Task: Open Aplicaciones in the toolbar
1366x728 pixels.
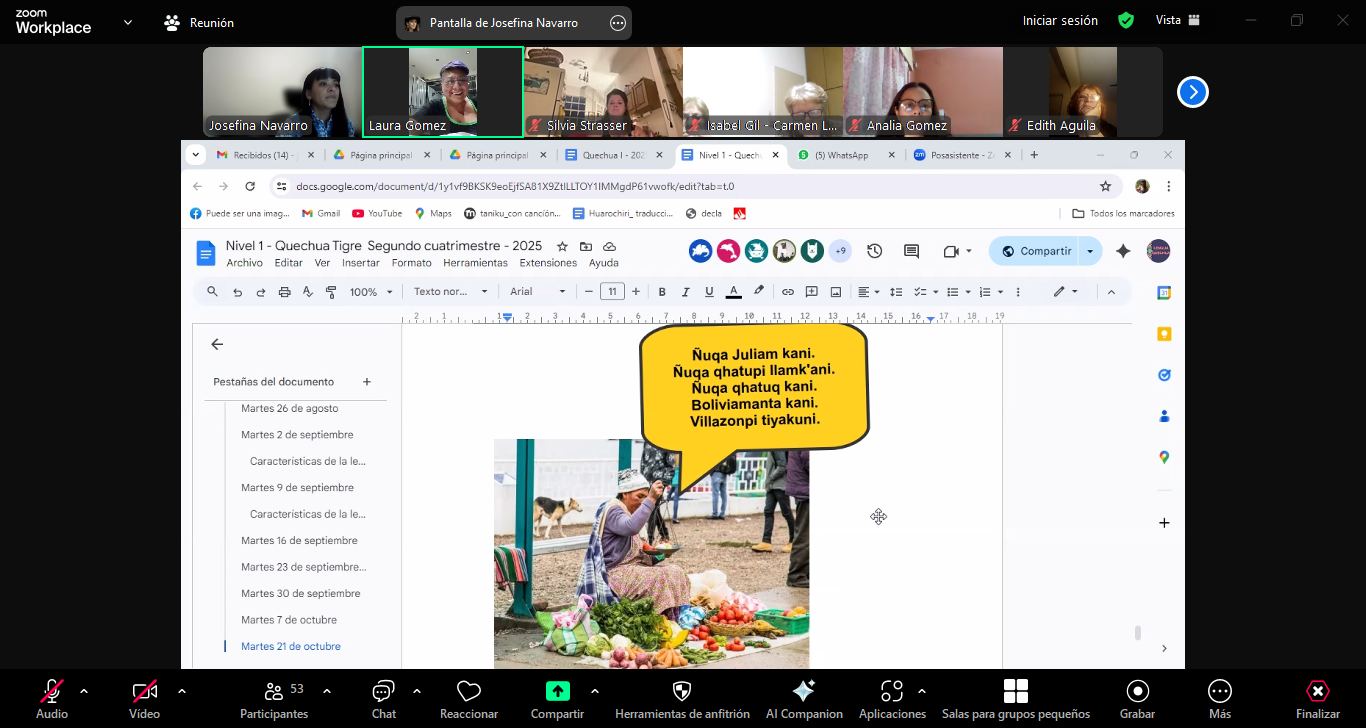Action: coord(891,692)
